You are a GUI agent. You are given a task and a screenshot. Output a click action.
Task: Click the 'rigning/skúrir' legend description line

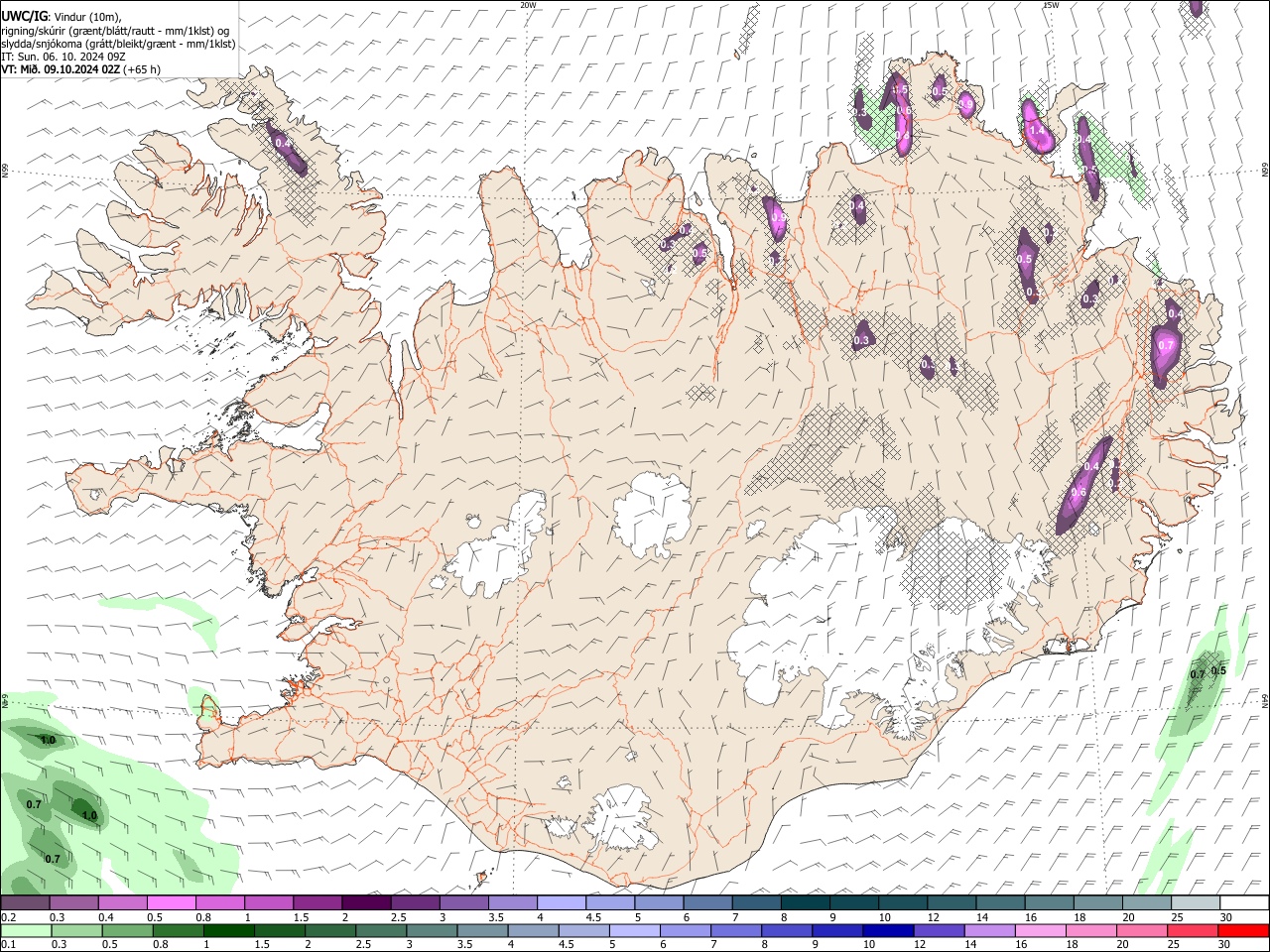pos(115,31)
